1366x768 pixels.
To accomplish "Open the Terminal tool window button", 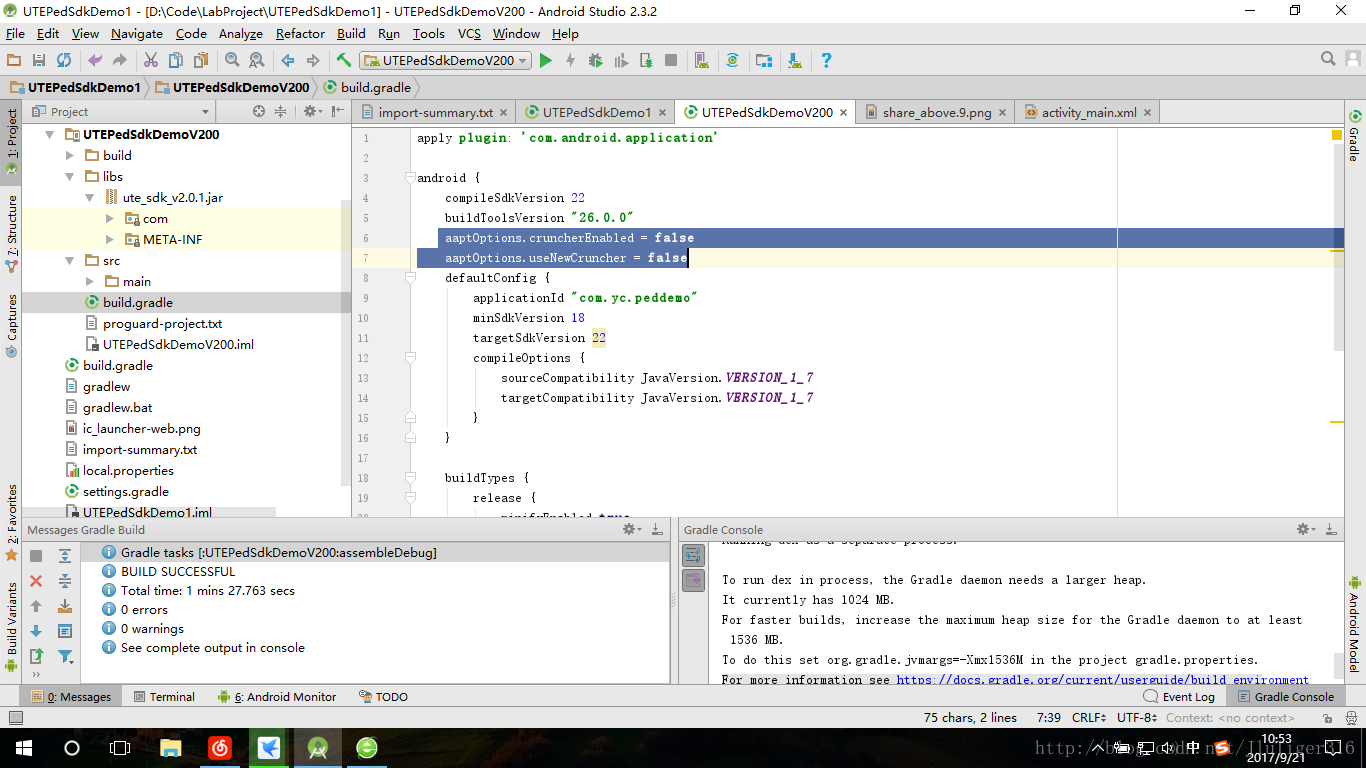I will point(164,697).
